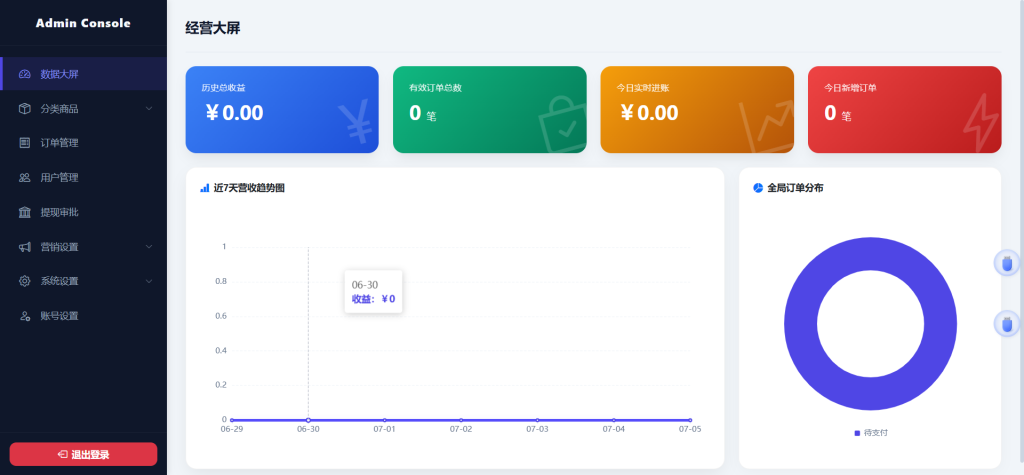Image resolution: width=1024 pixels, height=475 pixels.
Task: Click the box icon beside 分类商品
Action: pyautogui.click(x=25, y=108)
